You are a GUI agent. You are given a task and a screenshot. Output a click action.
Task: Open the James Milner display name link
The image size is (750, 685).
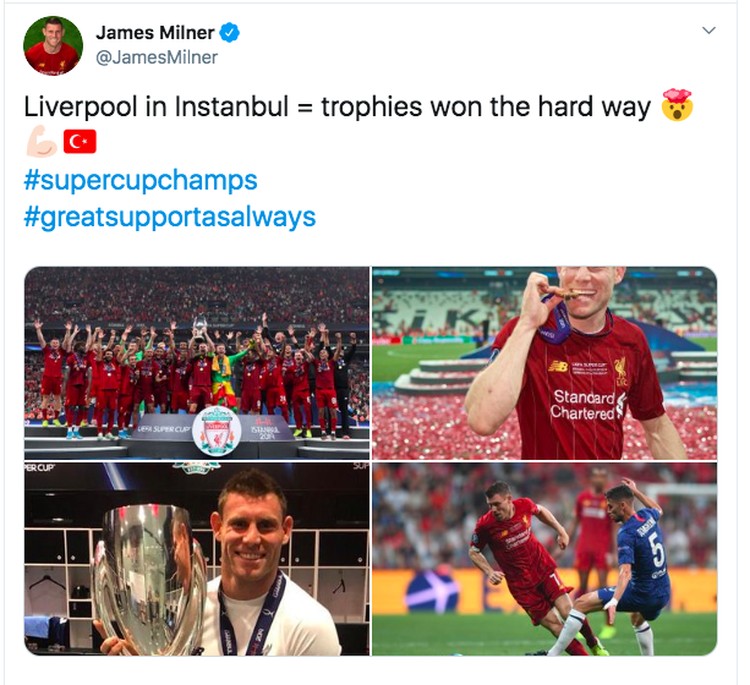[x=155, y=33]
